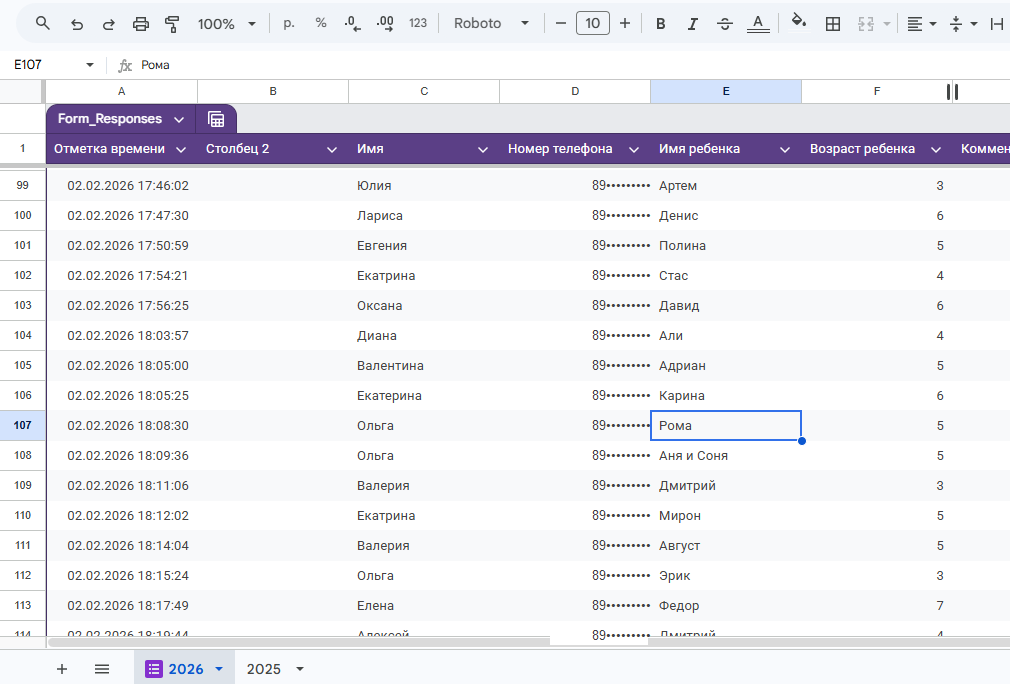This screenshot has height=684, width=1010.
Task: Open filter for Столбец 2 column
Action: pos(332,149)
